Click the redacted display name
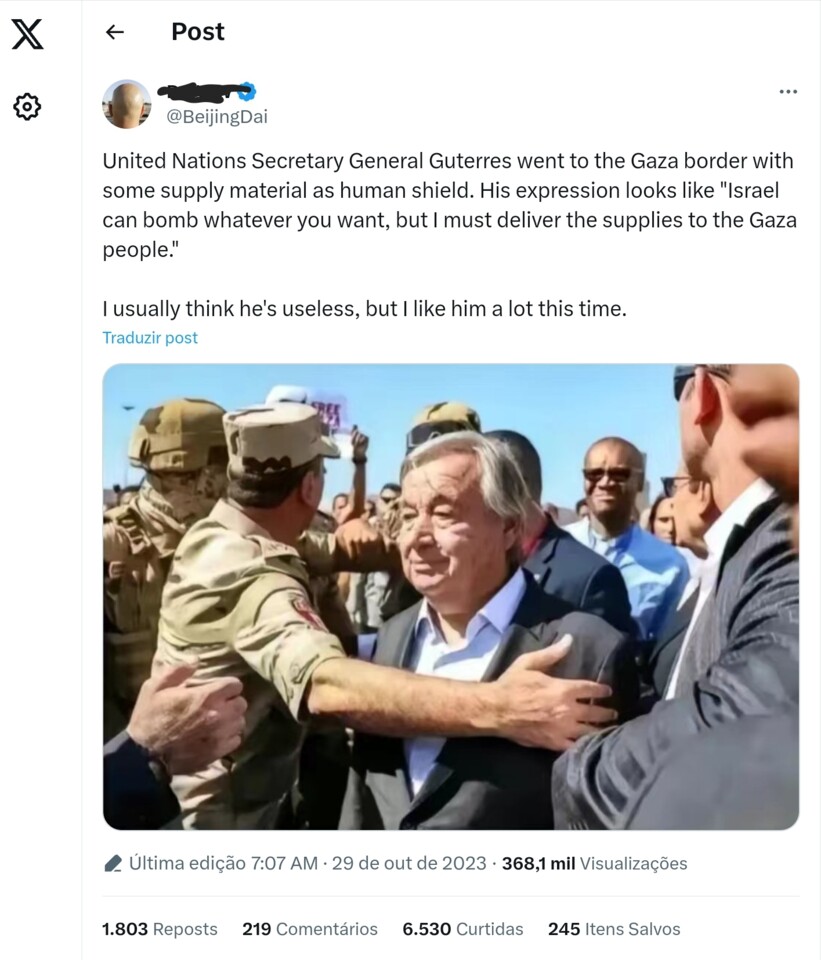This screenshot has height=960, width=821. (x=200, y=92)
